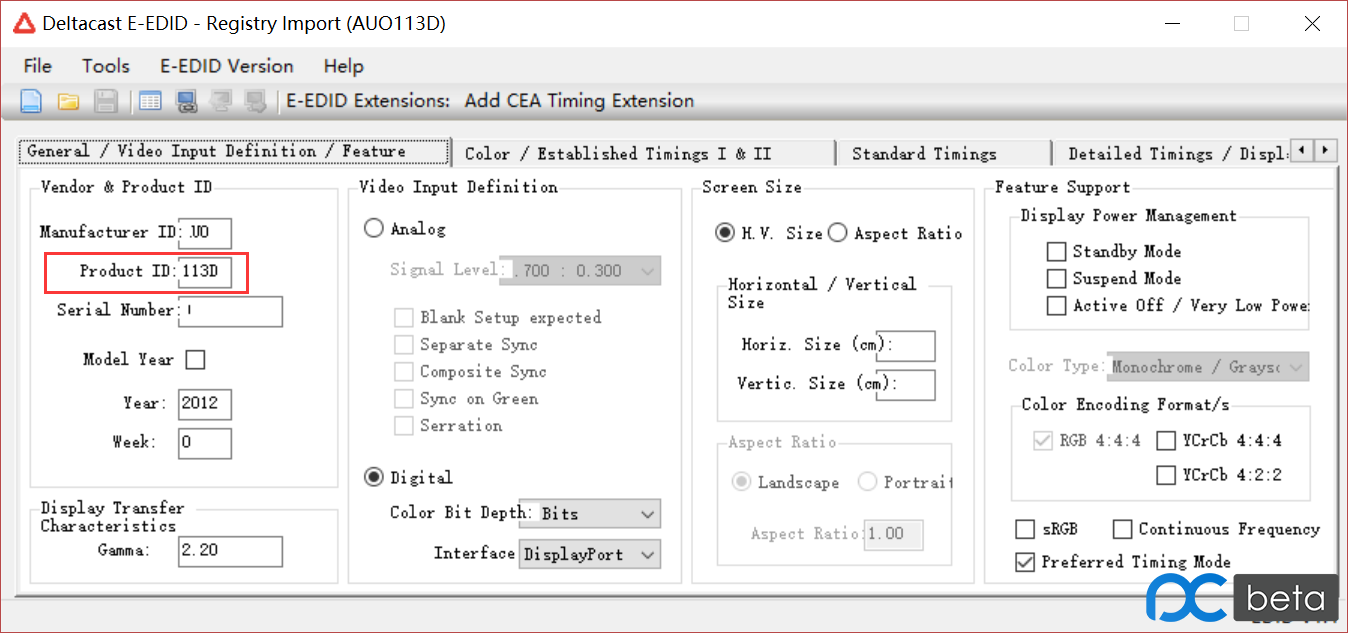The image size is (1348, 633).
Task: Enable the YCrCb 4:2:2 checkbox
Action: click(1165, 475)
